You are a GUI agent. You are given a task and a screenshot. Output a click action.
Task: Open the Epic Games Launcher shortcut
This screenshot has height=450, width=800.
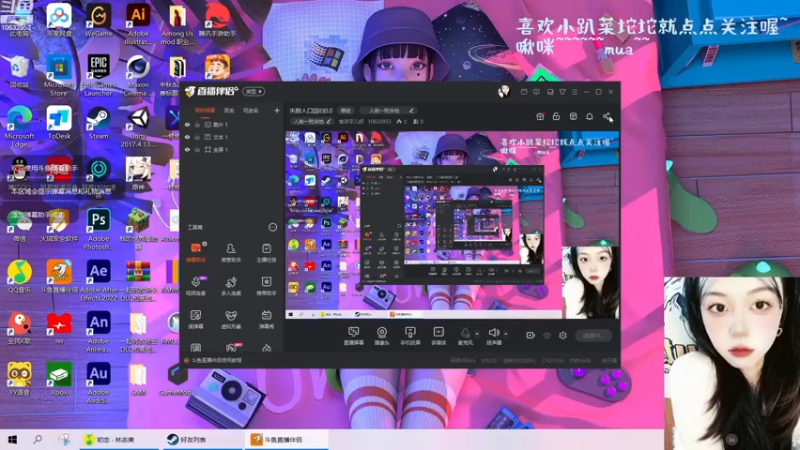pyautogui.click(x=98, y=75)
